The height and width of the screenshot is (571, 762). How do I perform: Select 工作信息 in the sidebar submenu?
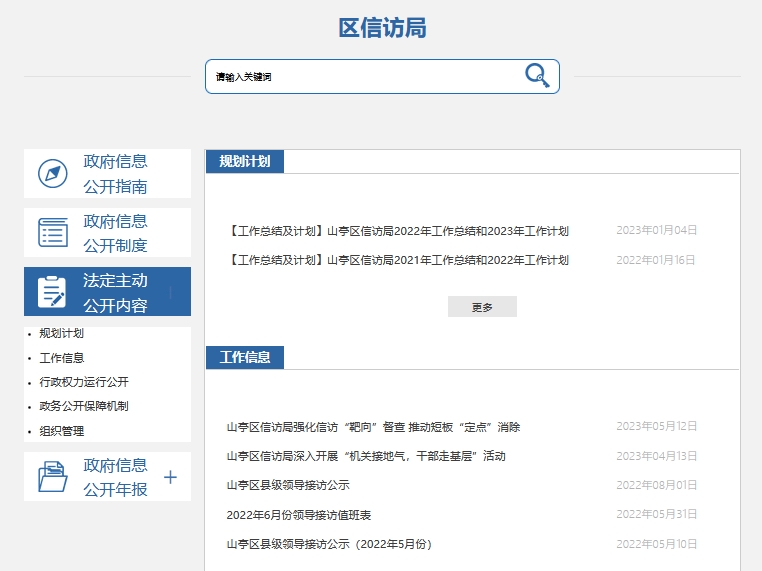tap(61, 358)
